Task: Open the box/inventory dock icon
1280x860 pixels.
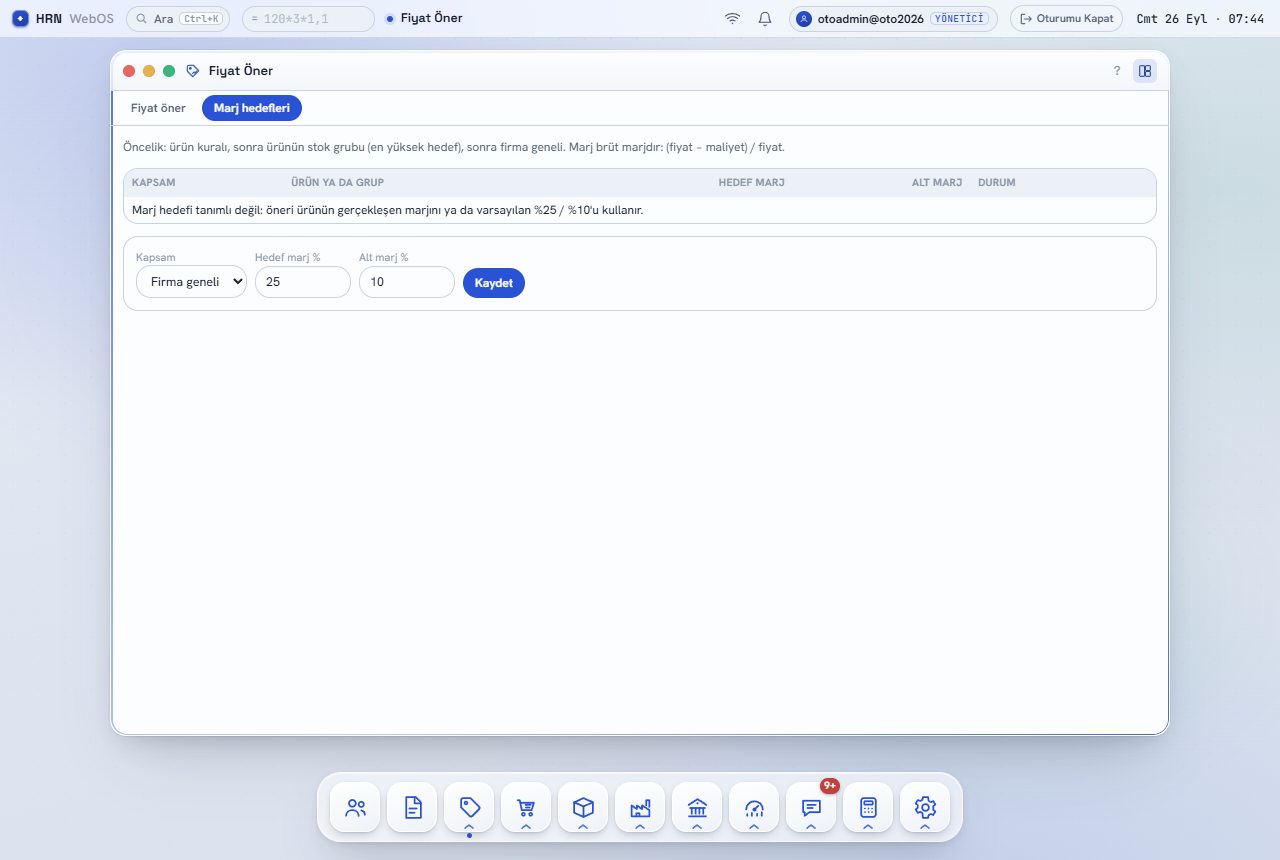Action: [x=583, y=807]
